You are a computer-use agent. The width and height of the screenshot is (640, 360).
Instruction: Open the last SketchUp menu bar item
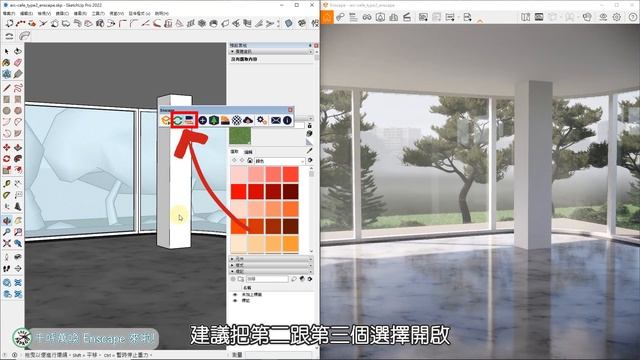(x=162, y=13)
